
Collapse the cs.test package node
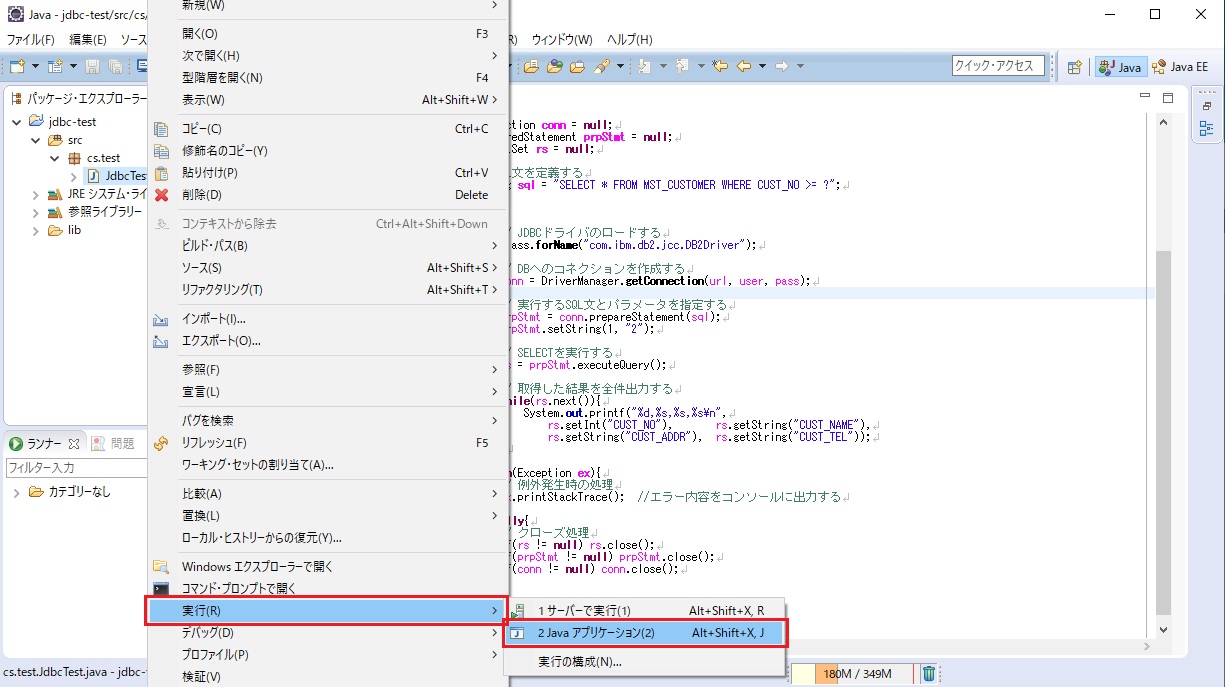tap(55, 158)
